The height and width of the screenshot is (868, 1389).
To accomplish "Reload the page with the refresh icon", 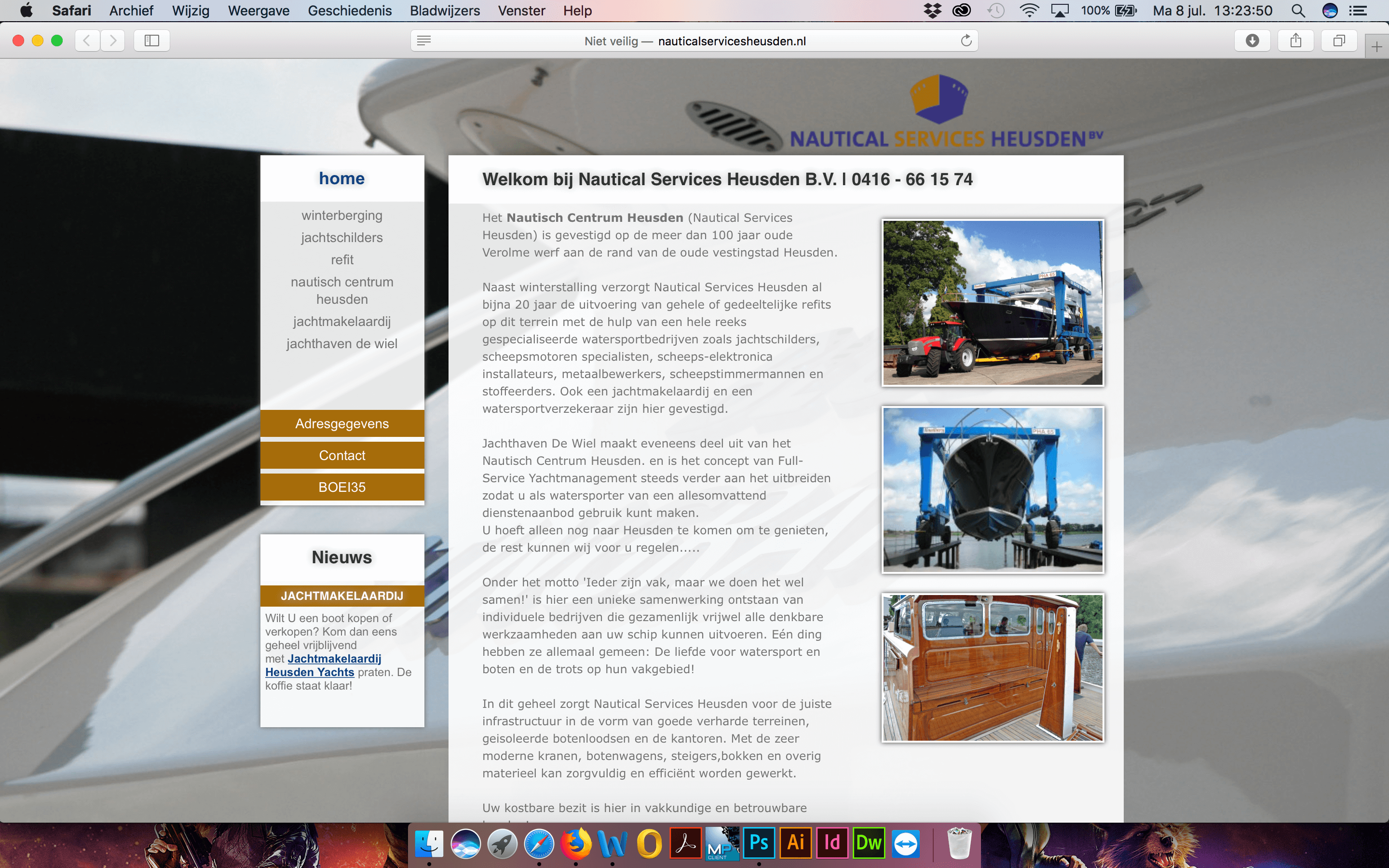I will point(967,40).
